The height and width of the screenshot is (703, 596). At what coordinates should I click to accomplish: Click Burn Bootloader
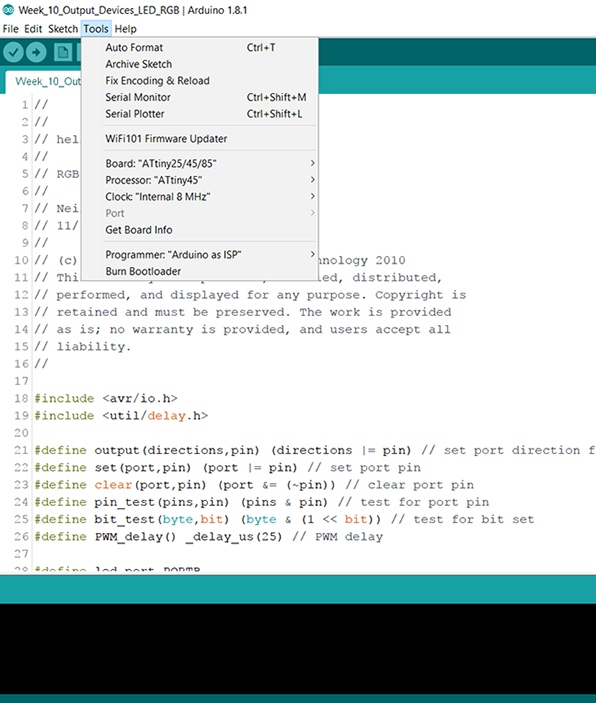click(200, 271)
